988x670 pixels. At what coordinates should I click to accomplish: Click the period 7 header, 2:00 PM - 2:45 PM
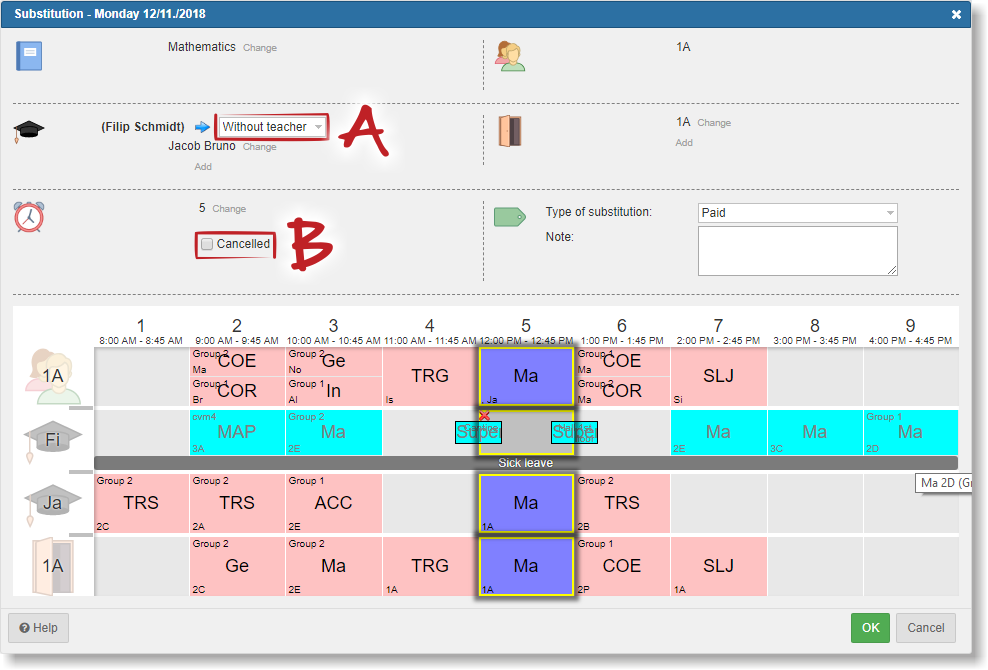click(x=718, y=332)
